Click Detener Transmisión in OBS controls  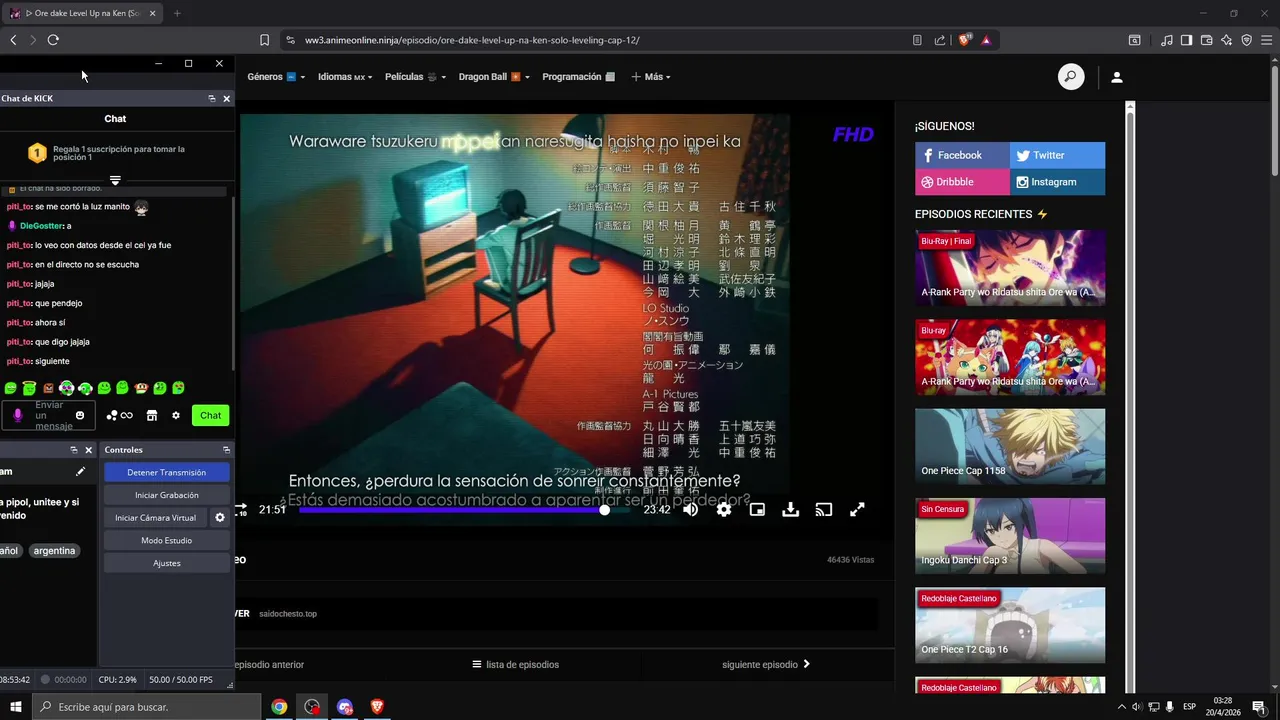[x=167, y=472]
